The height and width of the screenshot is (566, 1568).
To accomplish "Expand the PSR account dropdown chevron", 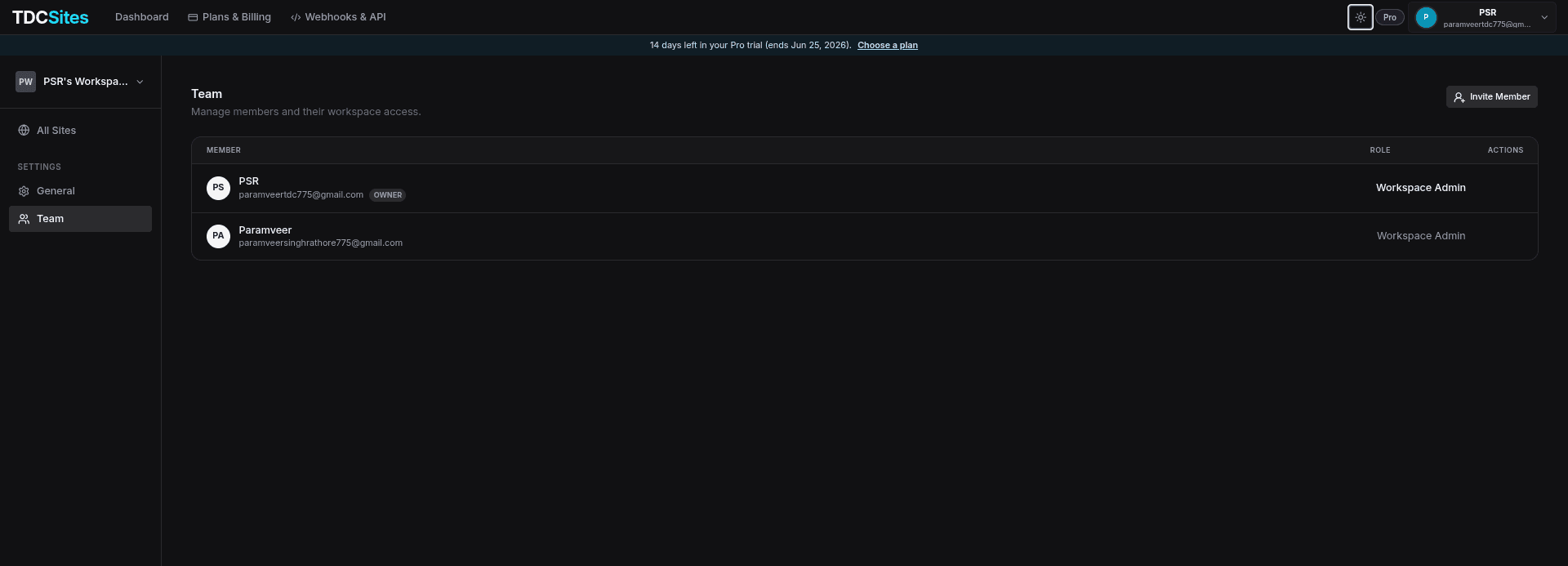I will click(x=1544, y=17).
